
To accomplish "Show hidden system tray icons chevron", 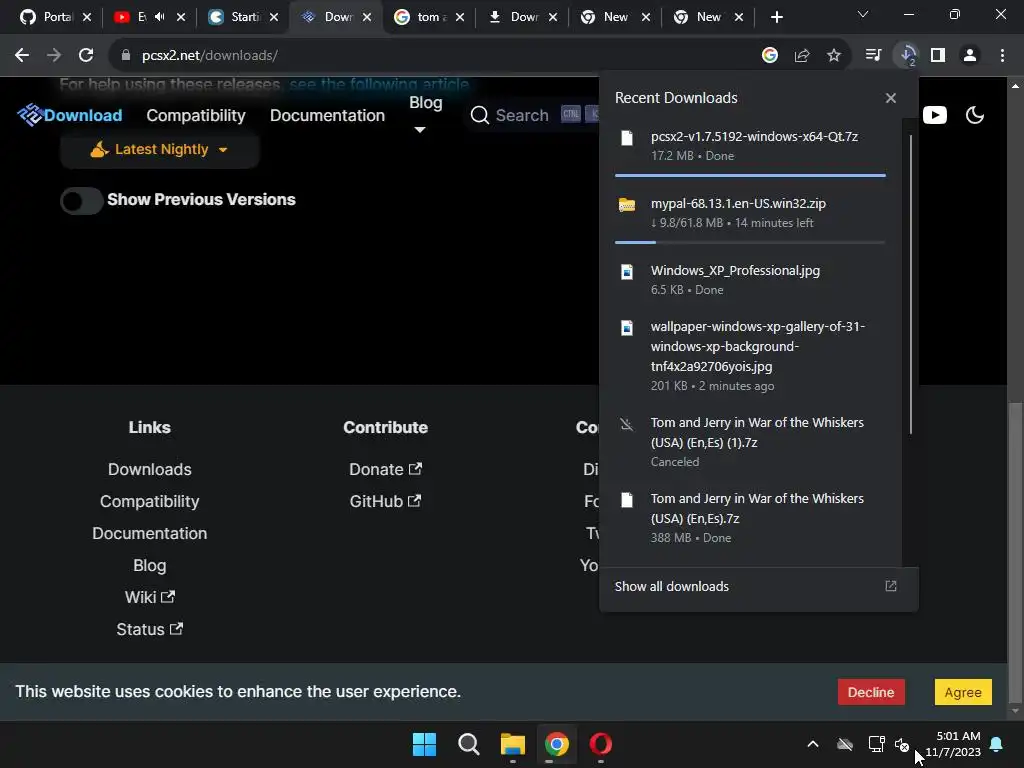I will [813, 744].
